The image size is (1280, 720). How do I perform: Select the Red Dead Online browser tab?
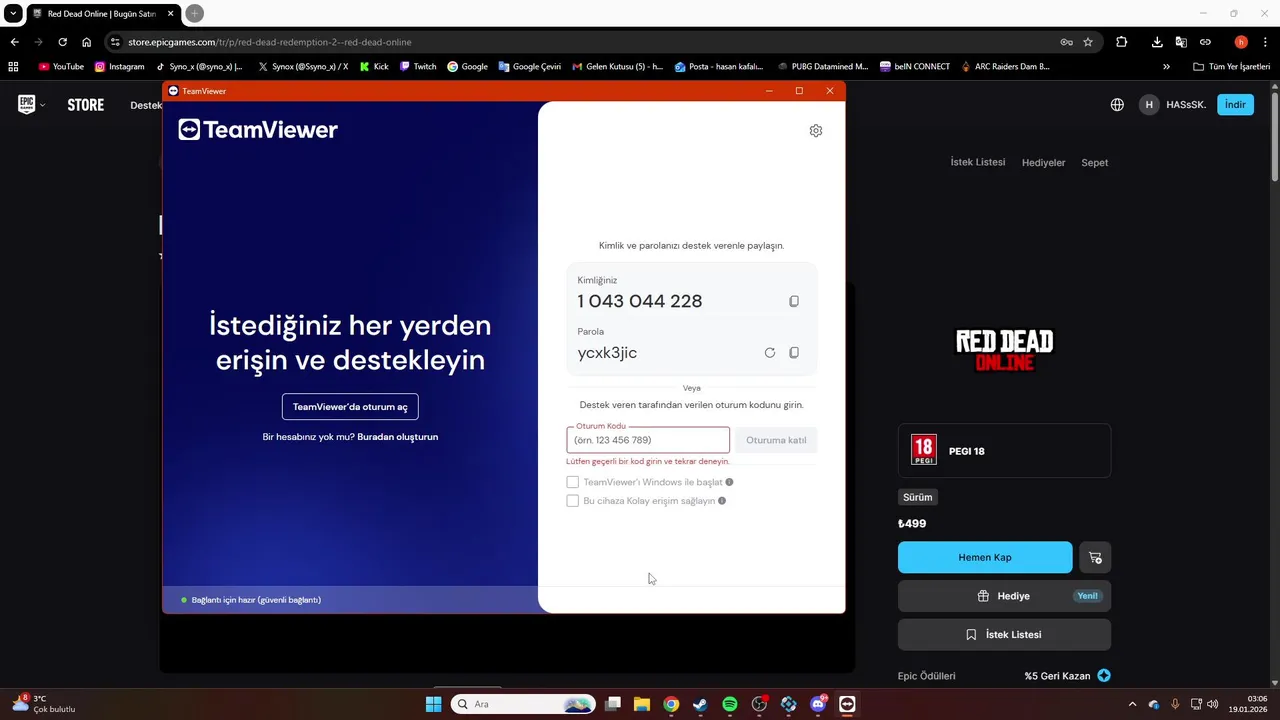(103, 14)
